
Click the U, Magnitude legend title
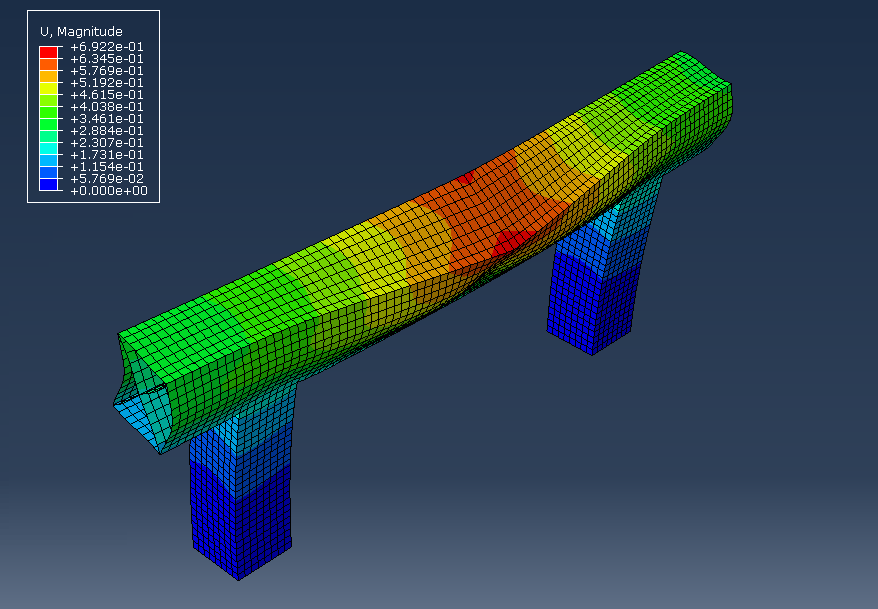[x=80, y=30]
